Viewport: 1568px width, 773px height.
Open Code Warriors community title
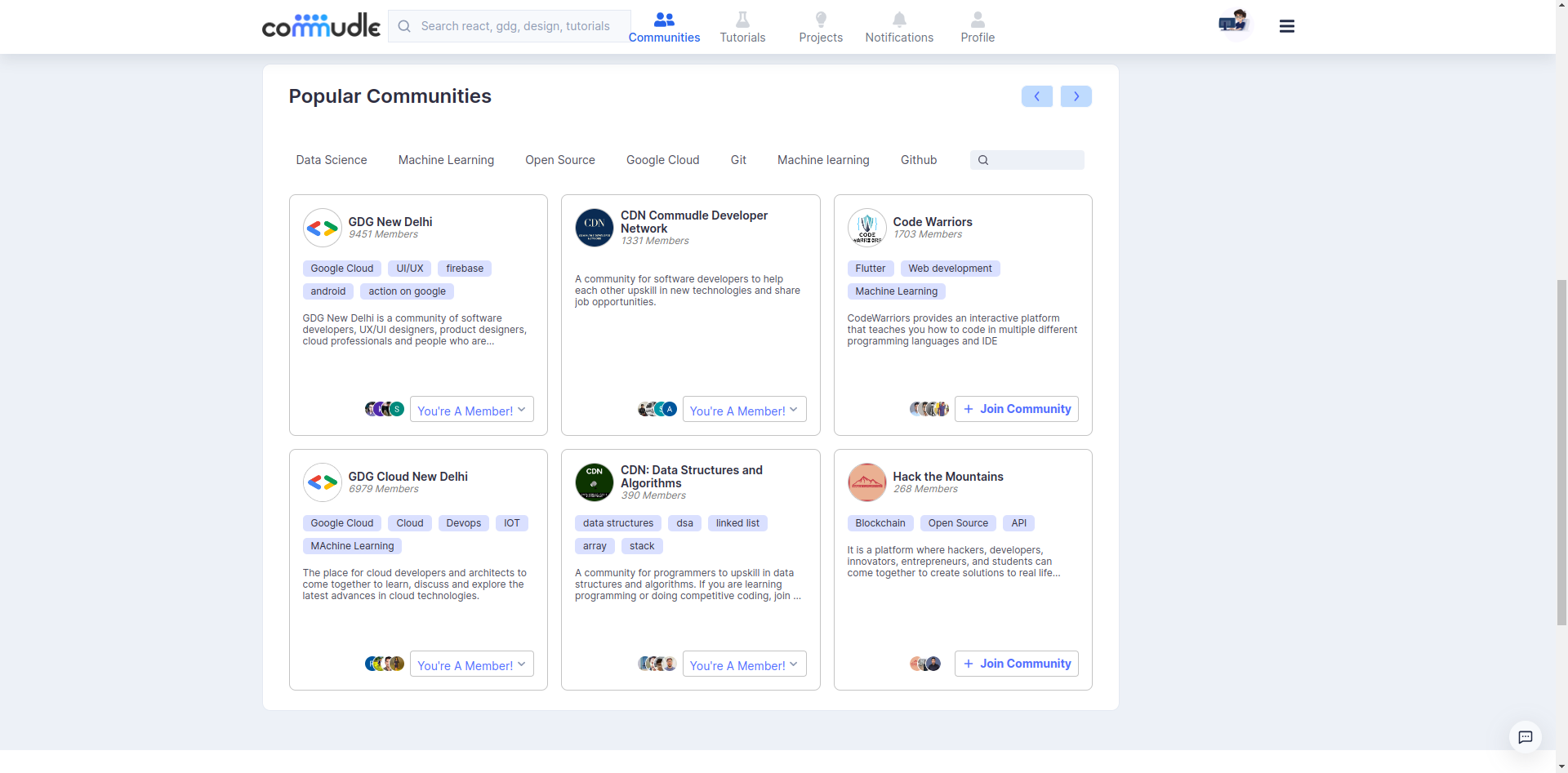pos(933,222)
